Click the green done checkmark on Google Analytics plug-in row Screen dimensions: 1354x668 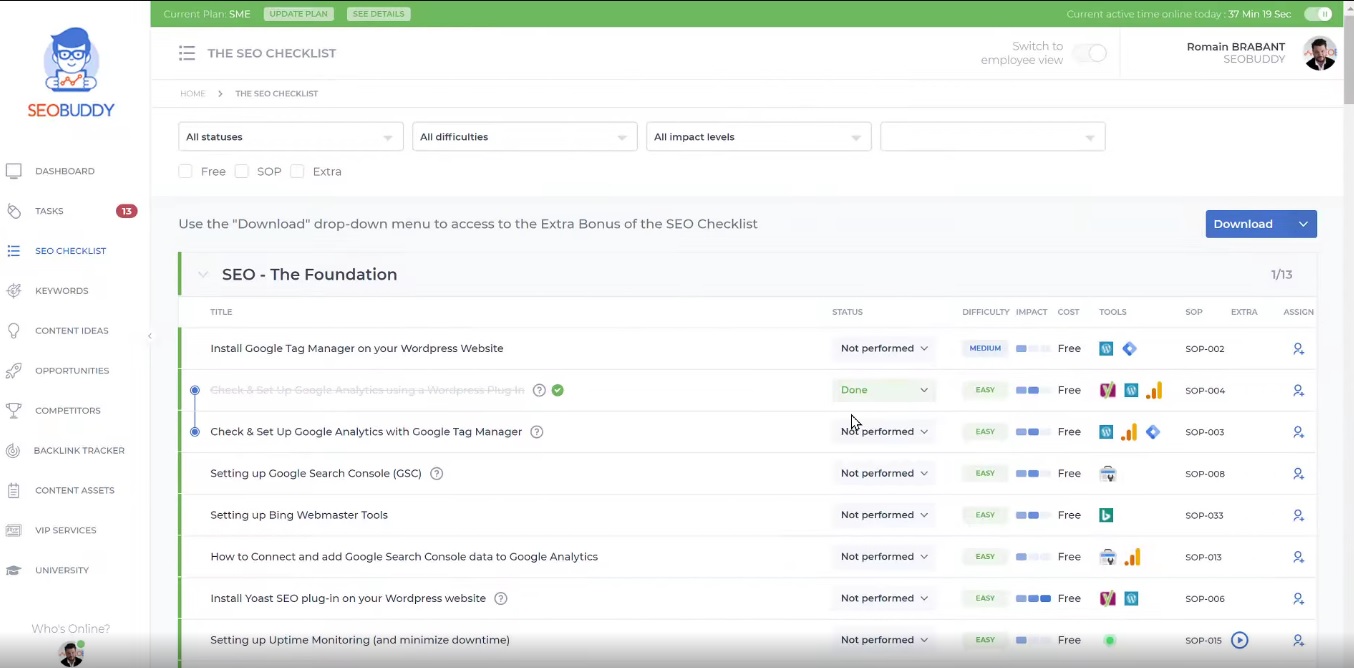tap(558, 390)
